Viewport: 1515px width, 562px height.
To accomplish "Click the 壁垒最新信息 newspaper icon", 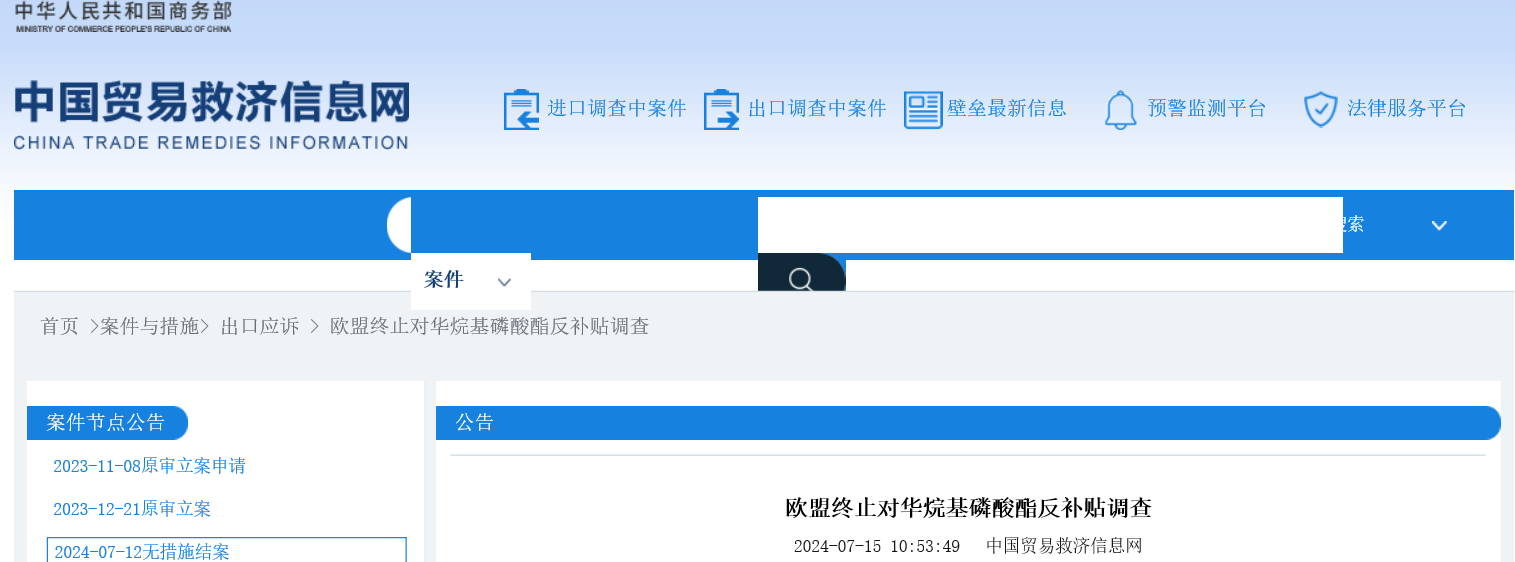I will tap(923, 109).
